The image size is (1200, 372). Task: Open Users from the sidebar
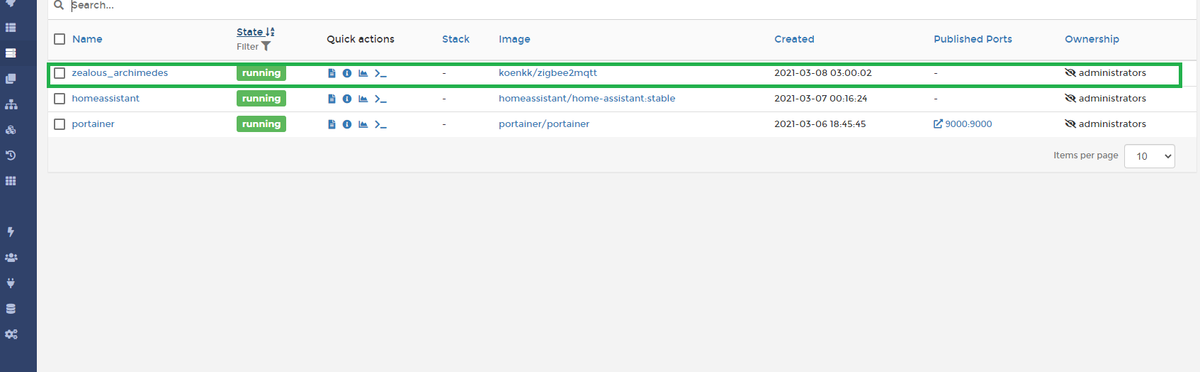tap(11, 257)
